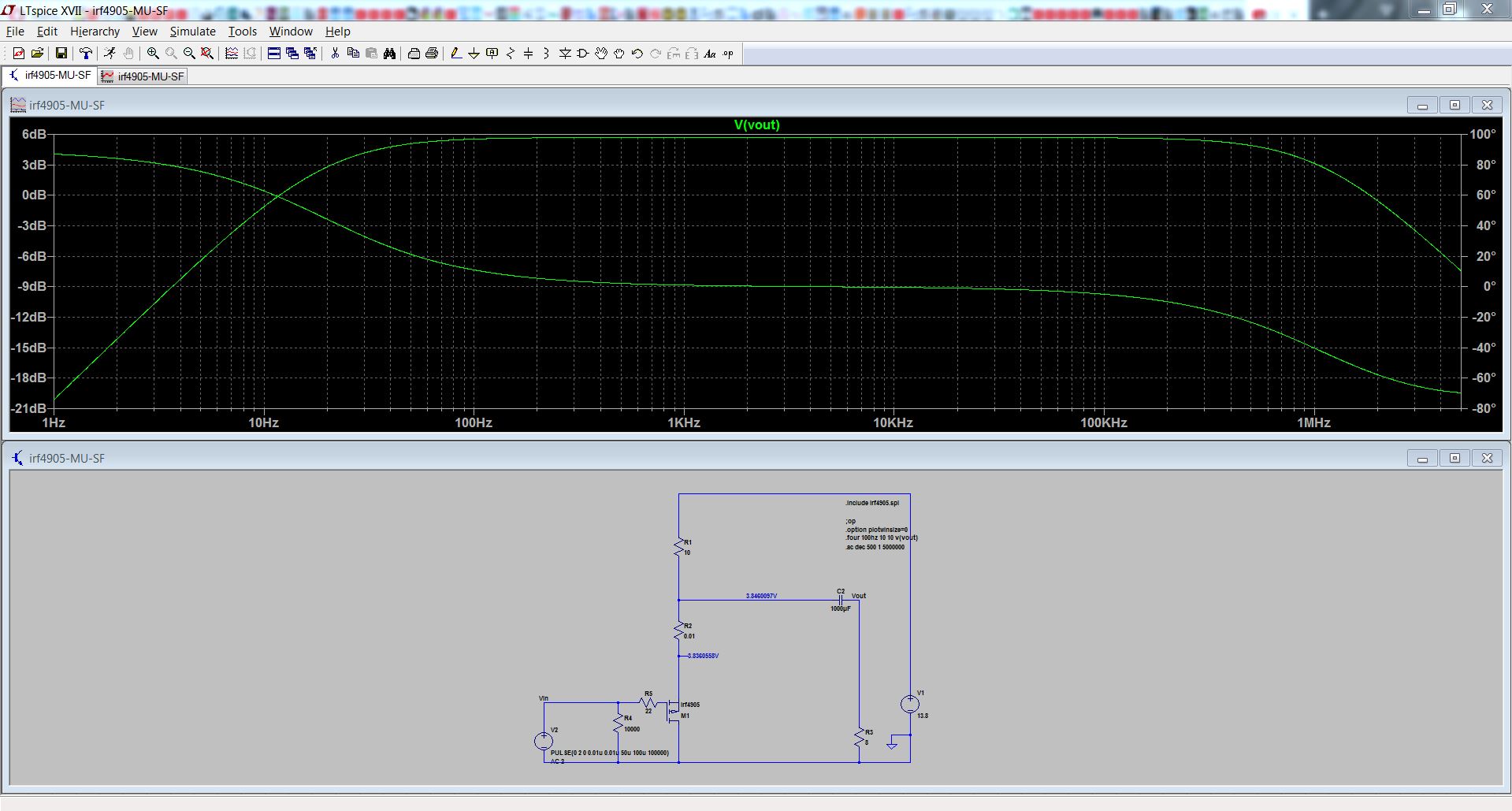The image size is (1512, 811).
Task: Place a Diode tool icon
Action: 565,54
